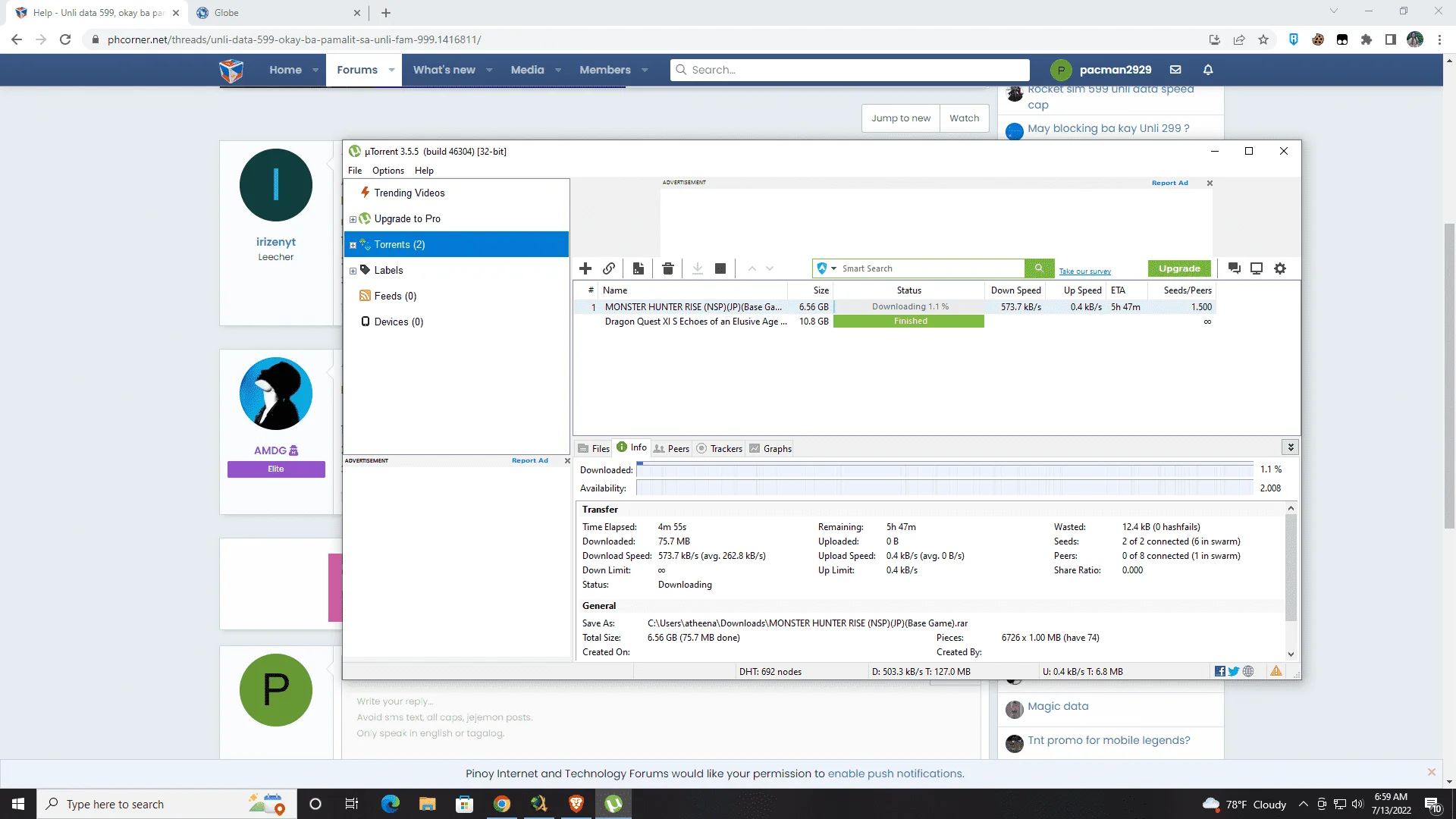Click the Watch thread button
Image resolution: width=1456 pixels, height=819 pixels.
tap(964, 118)
